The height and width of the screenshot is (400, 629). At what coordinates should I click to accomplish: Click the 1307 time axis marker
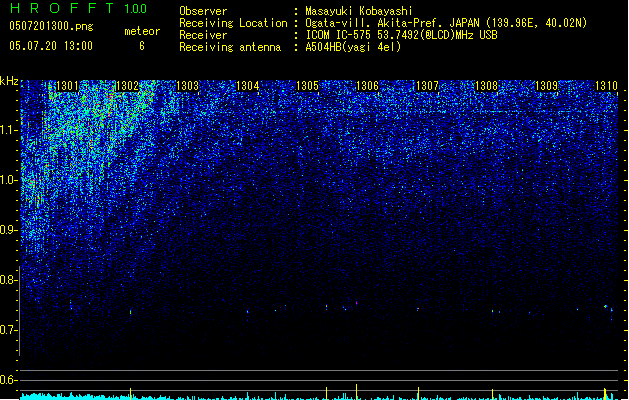coord(427,86)
